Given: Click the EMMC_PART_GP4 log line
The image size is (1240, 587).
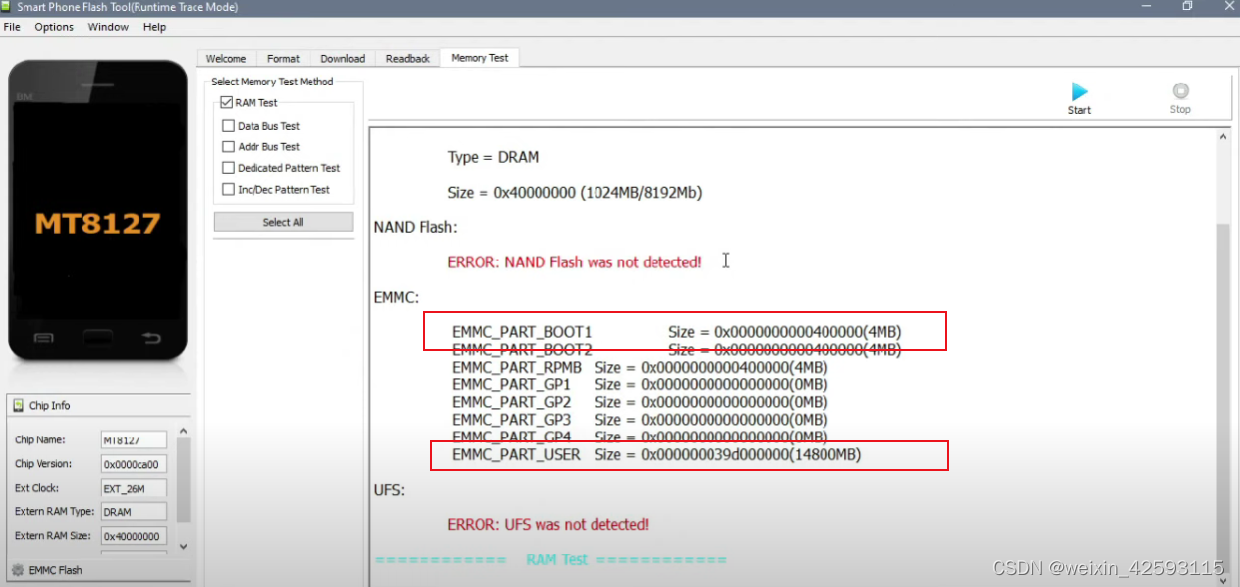Looking at the screenshot, I should click(640, 437).
